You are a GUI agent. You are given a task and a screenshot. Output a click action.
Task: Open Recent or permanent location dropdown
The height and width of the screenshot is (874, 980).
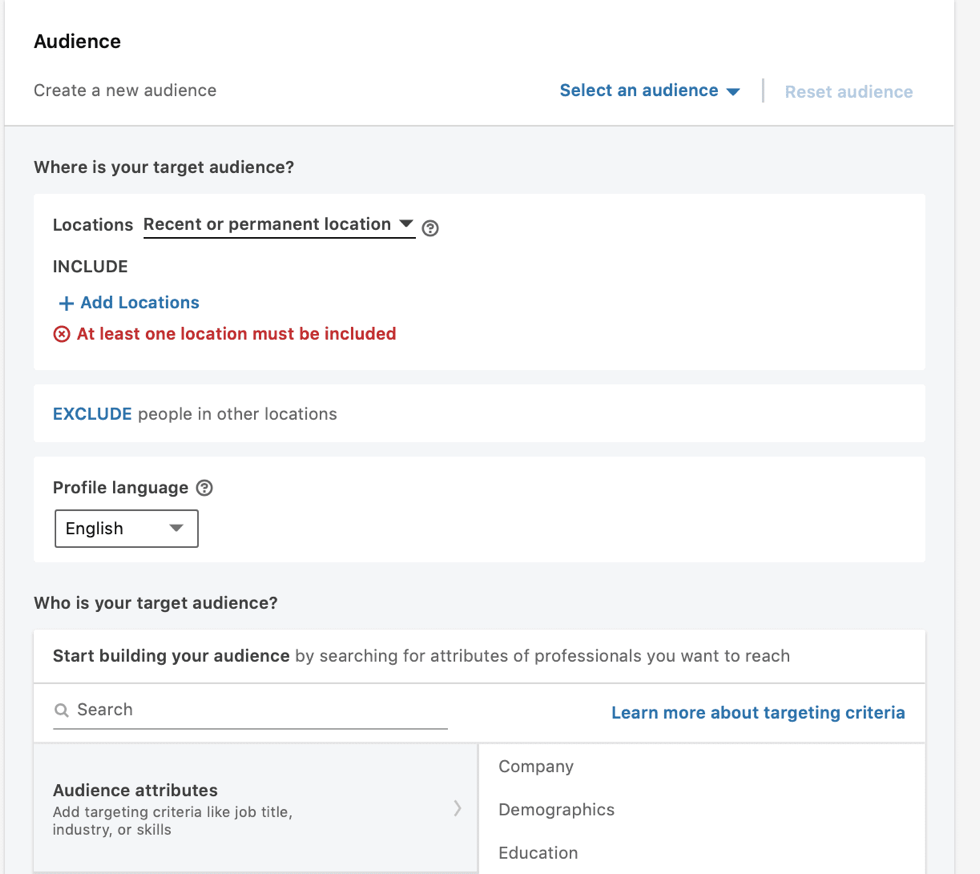point(278,225)
